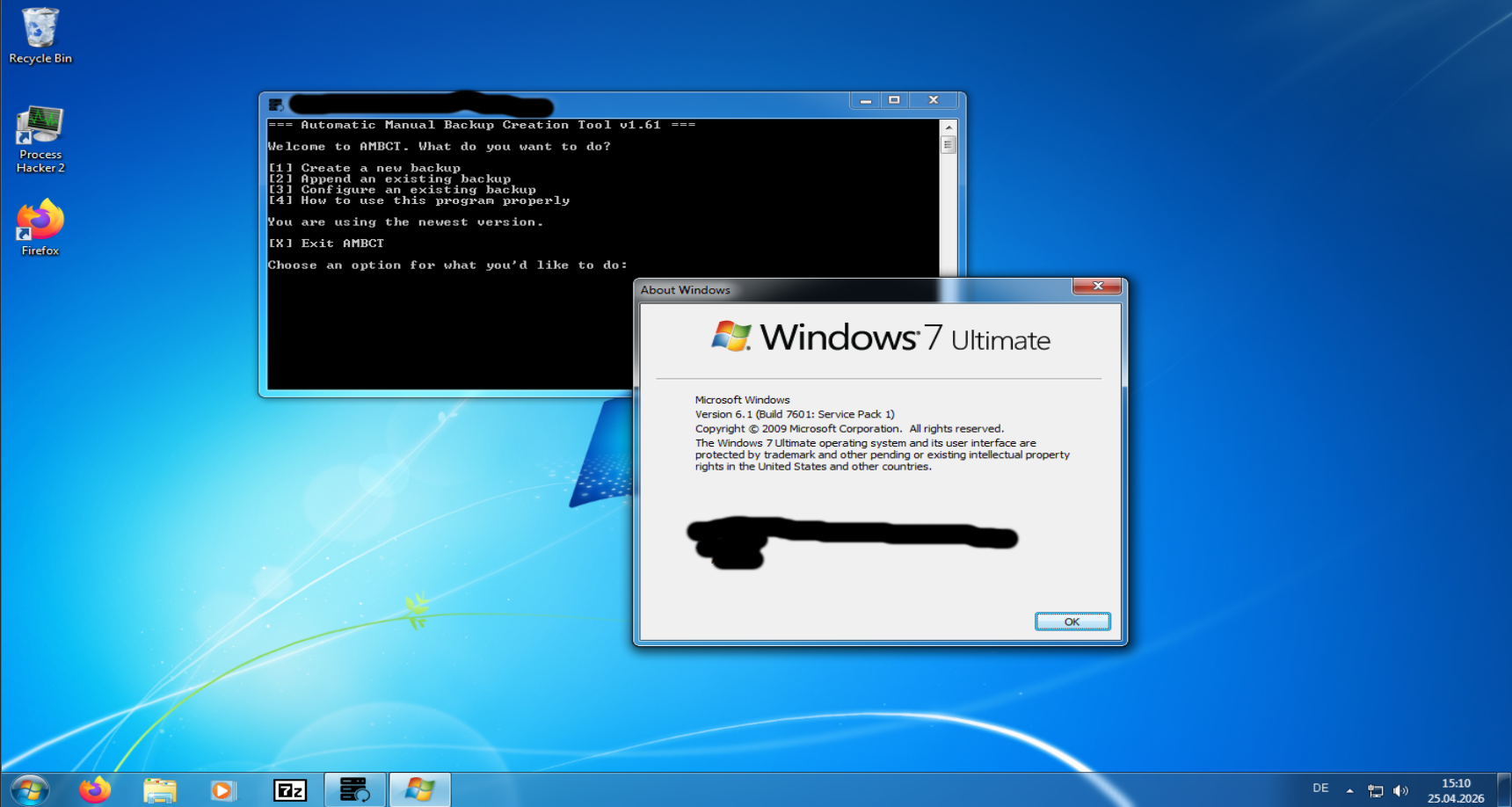Launch Firefox from the desktop shortcut
Screen dimensions: 1512x807
40,227
